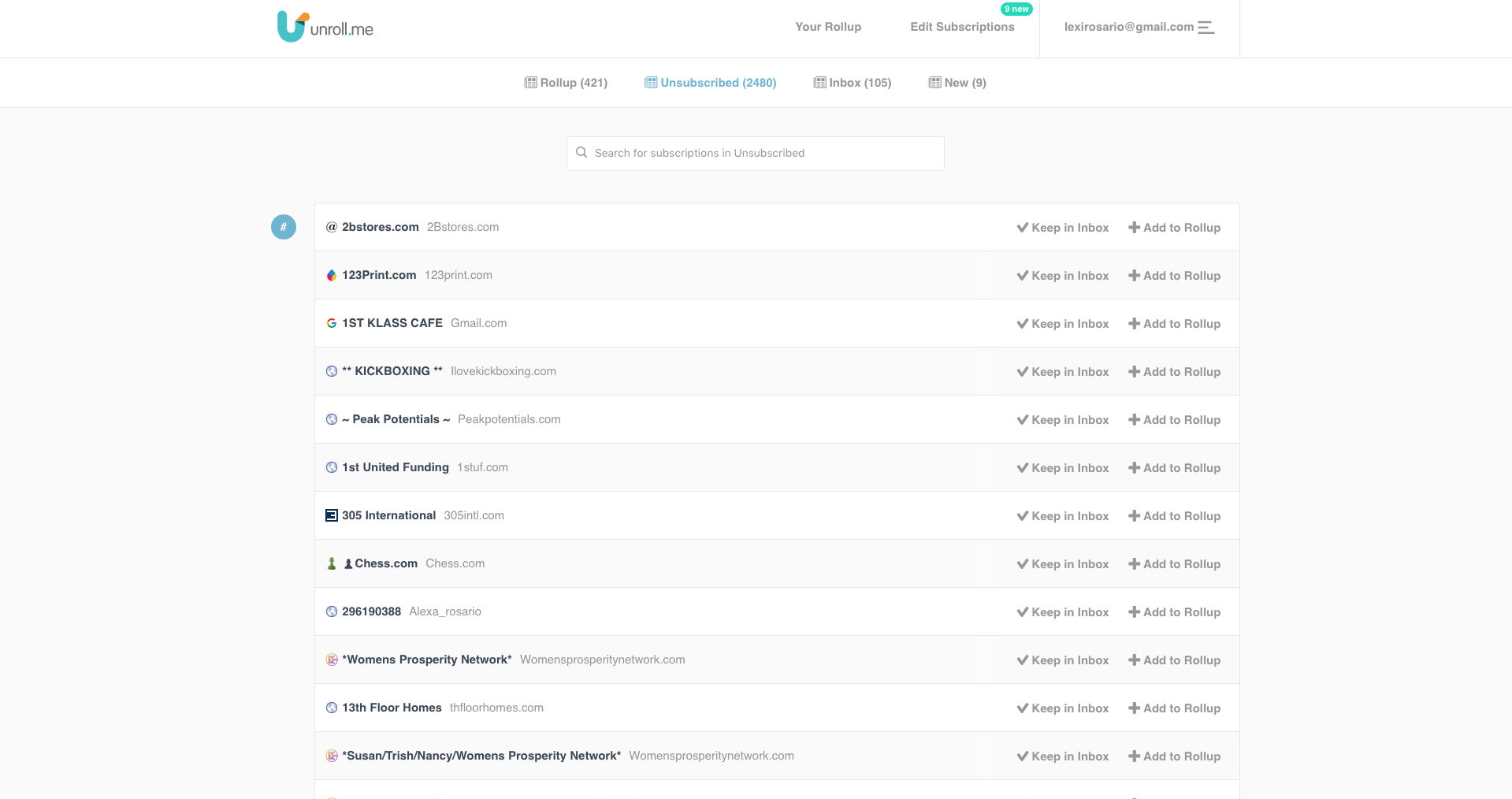Image resolution: width=1512 pixels, height=799 pixels.
Task: Click the 123print.com domain text
Action: [x=459, y=275]
